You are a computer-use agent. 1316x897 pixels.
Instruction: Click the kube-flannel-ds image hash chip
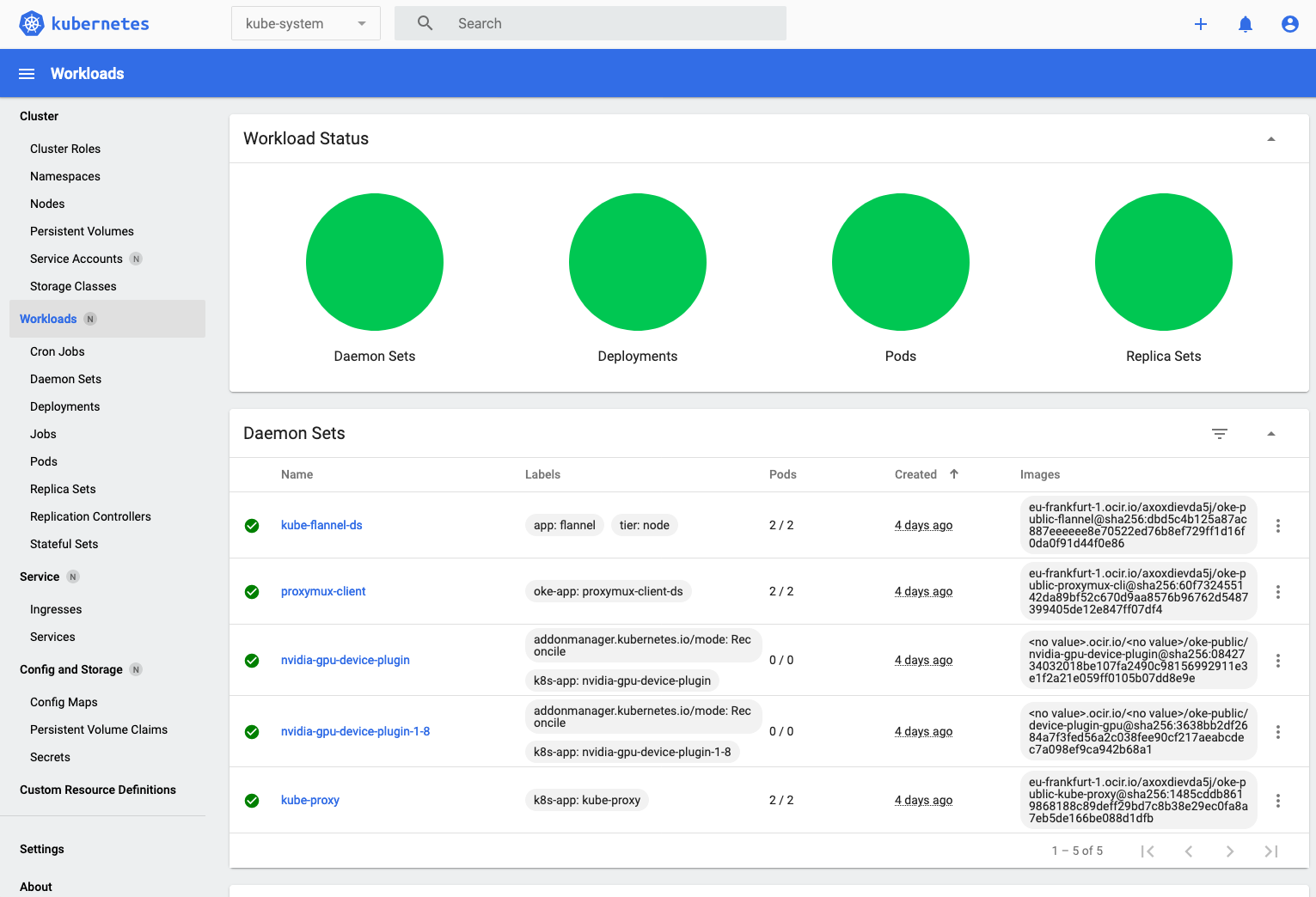1138,525
